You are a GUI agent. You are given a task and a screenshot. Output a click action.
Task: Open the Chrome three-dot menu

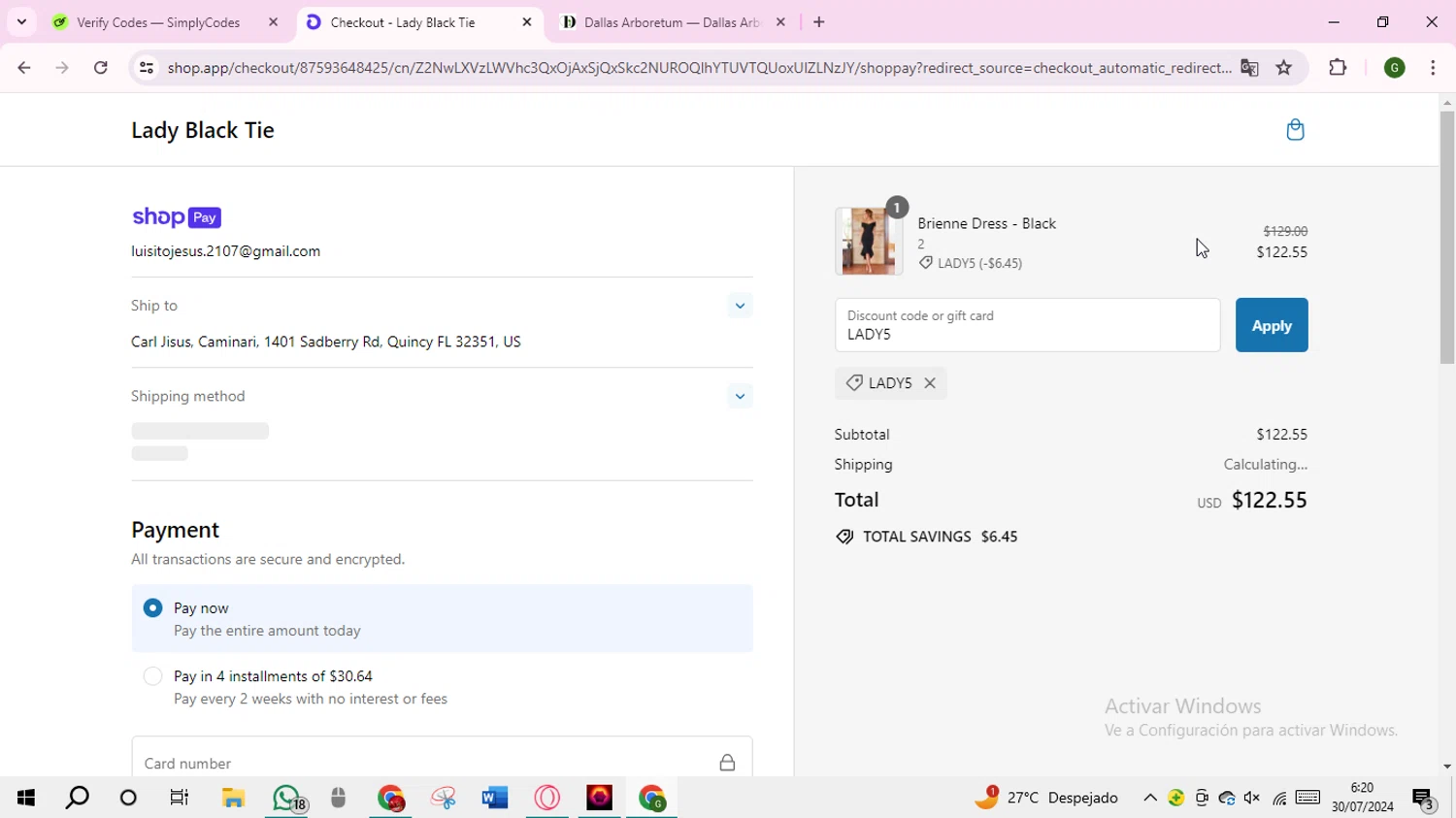[1433, 68]
